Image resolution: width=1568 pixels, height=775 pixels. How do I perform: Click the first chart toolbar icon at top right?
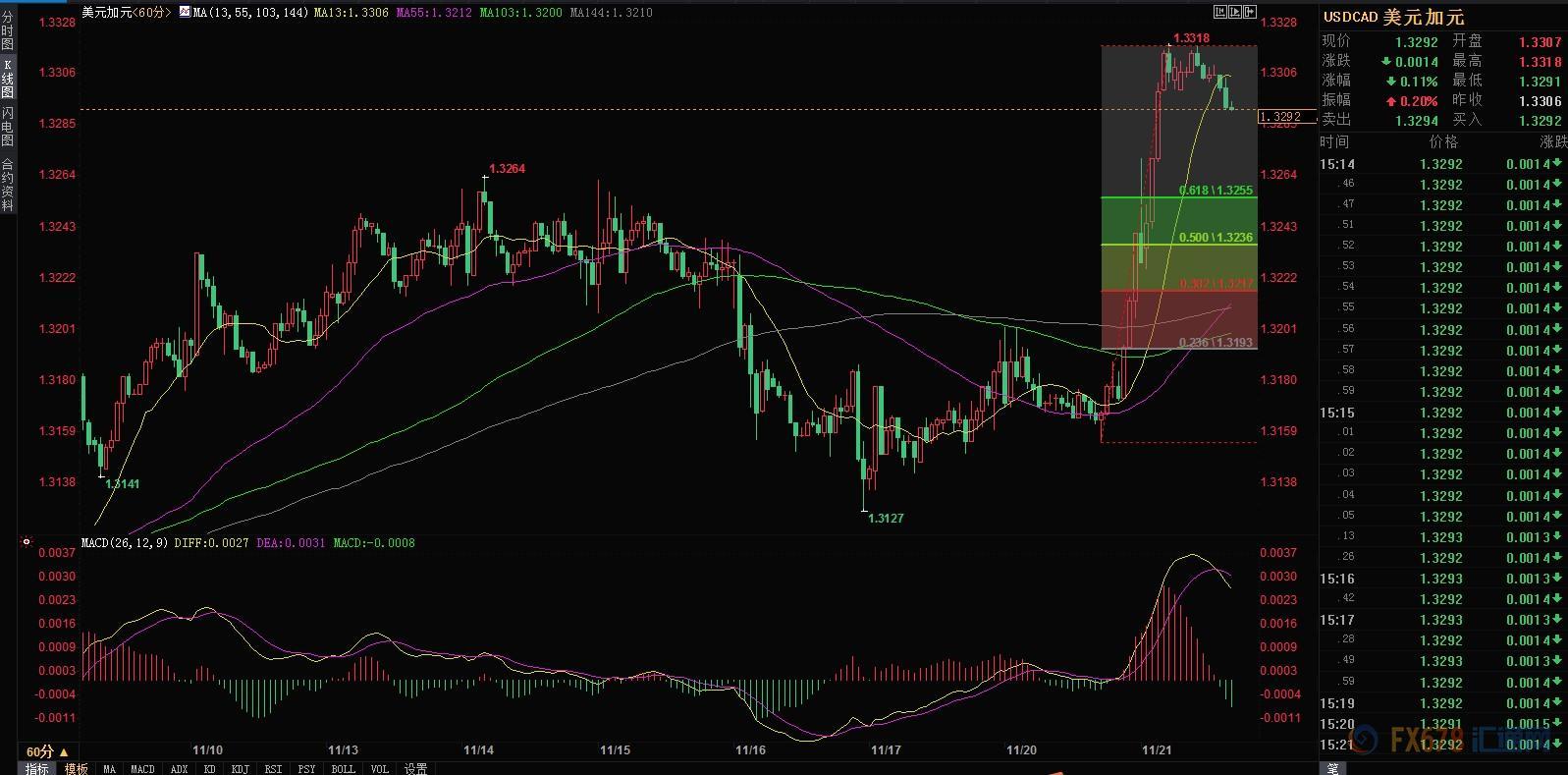(x=1220, y=12)
